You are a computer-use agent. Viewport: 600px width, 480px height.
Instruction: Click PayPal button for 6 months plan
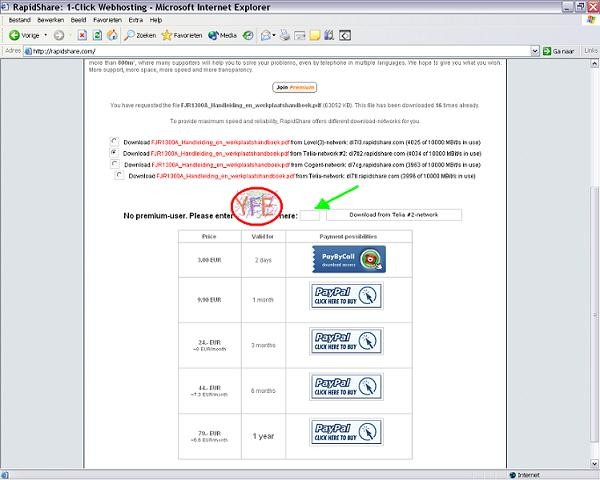point(346,387)
